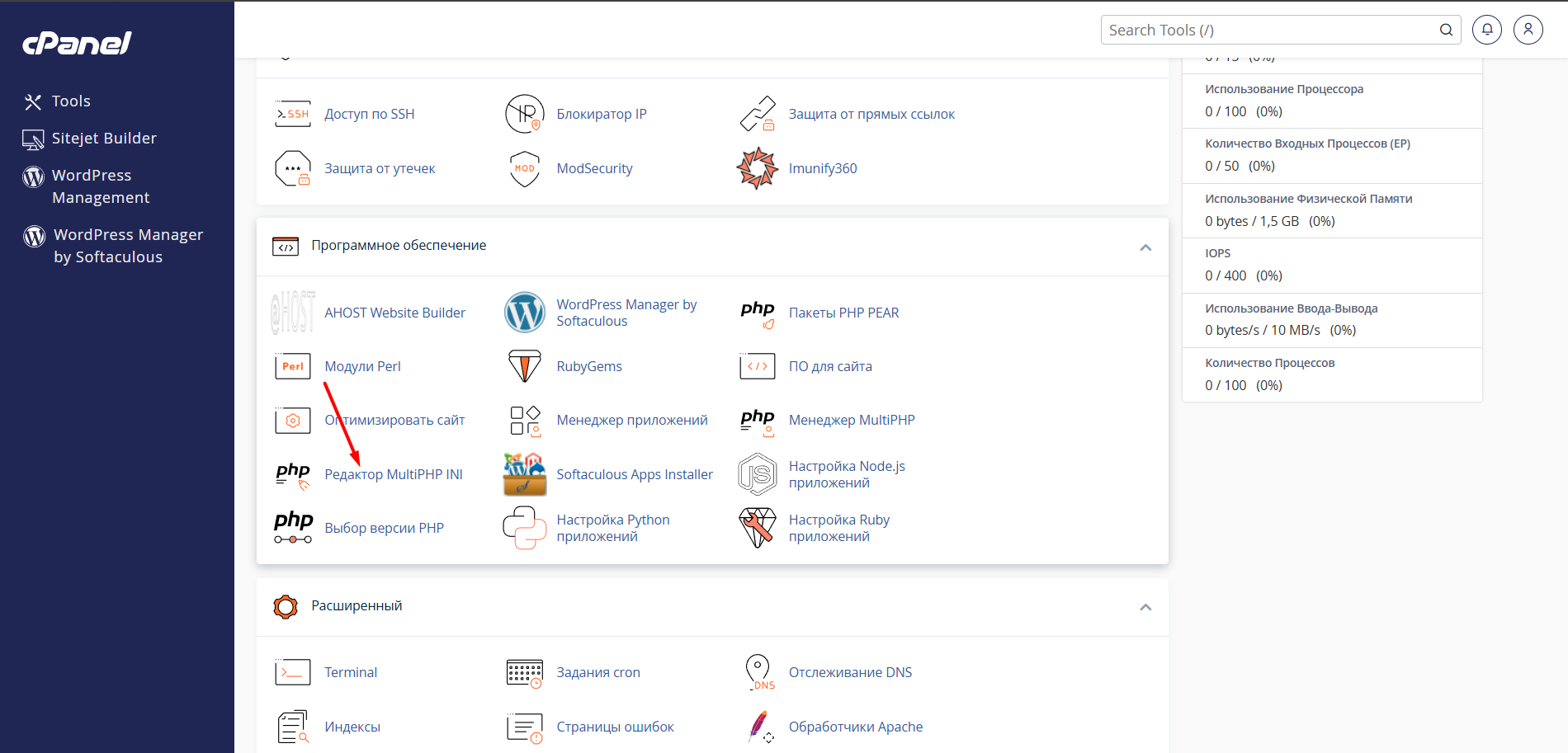
Task: Click the Terminal link
Action: pos(351,672)
